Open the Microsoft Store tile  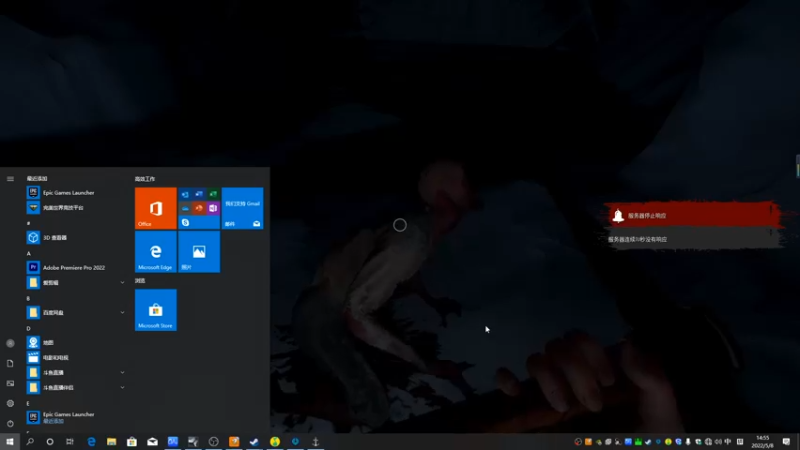(x=156, y=310)
